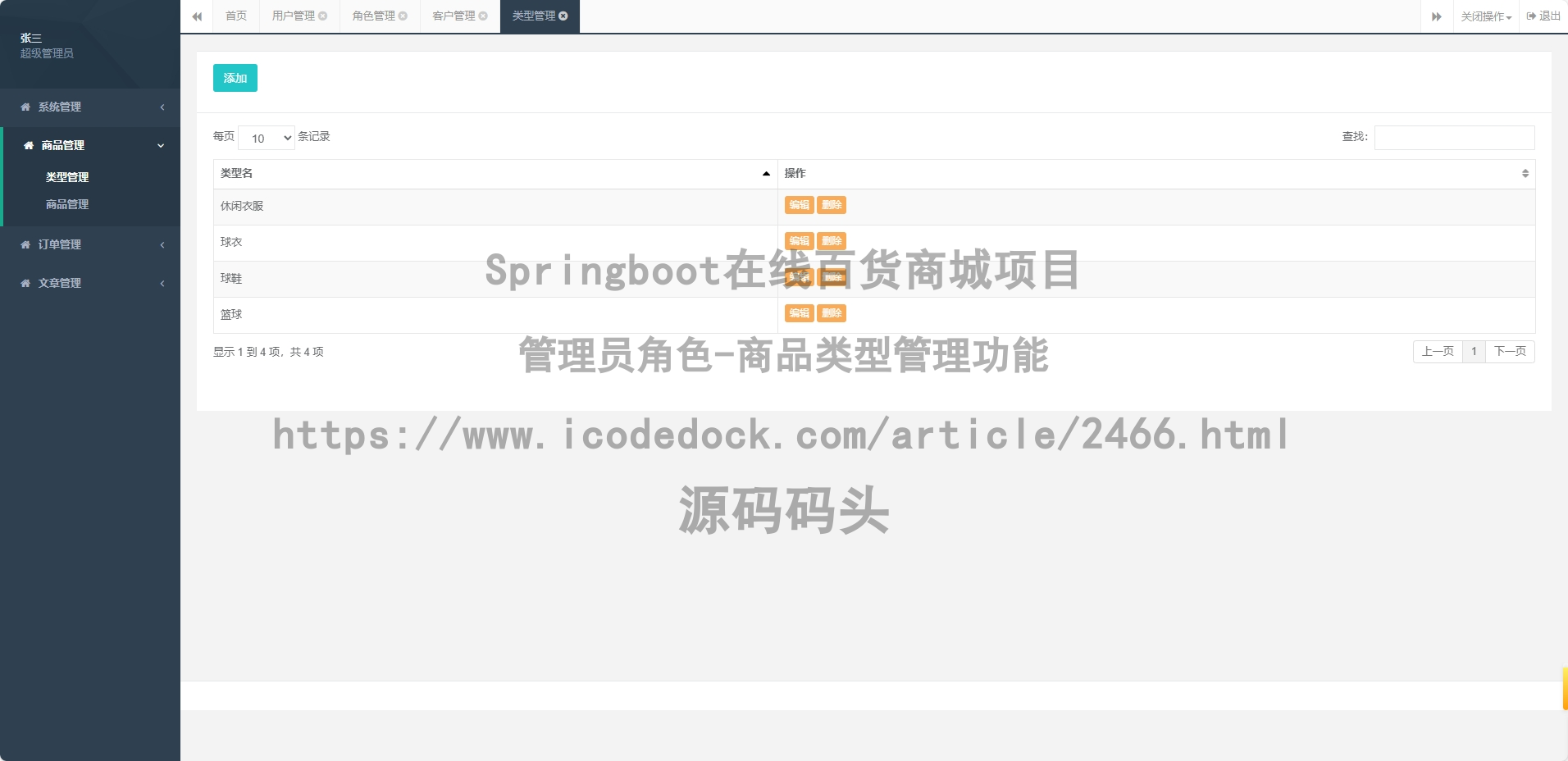Go to previous page with 上一页
The height and width of the screenshot is (761, 1568).
coord(1438,352)
